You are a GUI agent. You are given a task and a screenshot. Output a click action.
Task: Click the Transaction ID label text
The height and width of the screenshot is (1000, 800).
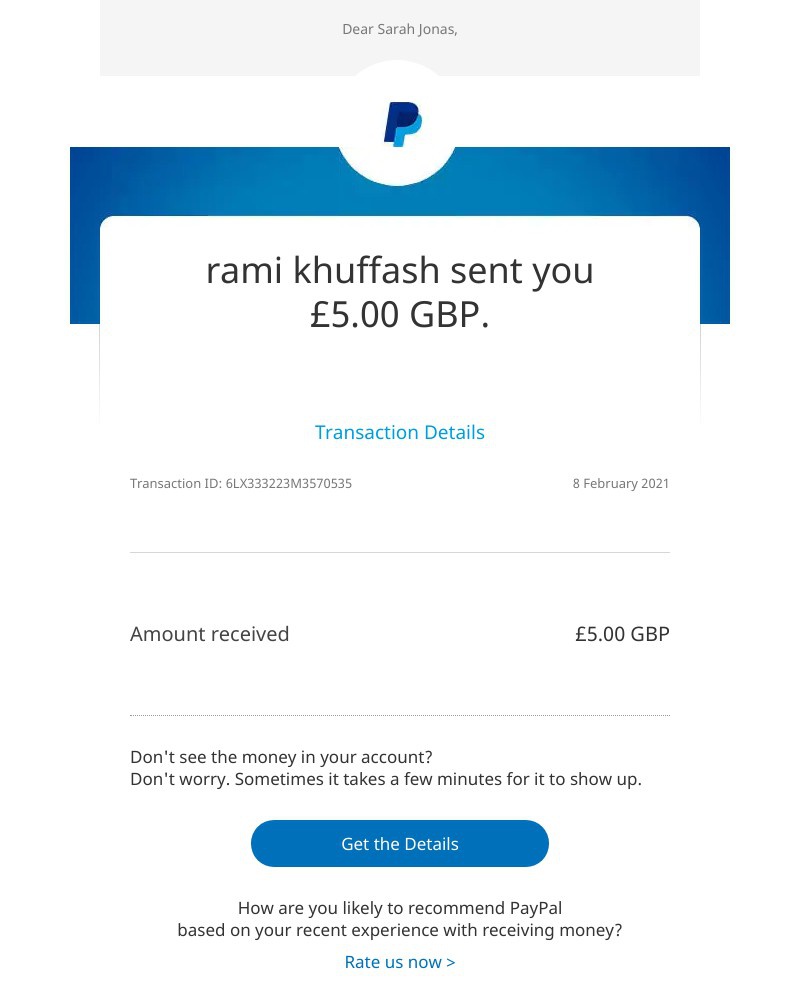(x=176, y=483)
